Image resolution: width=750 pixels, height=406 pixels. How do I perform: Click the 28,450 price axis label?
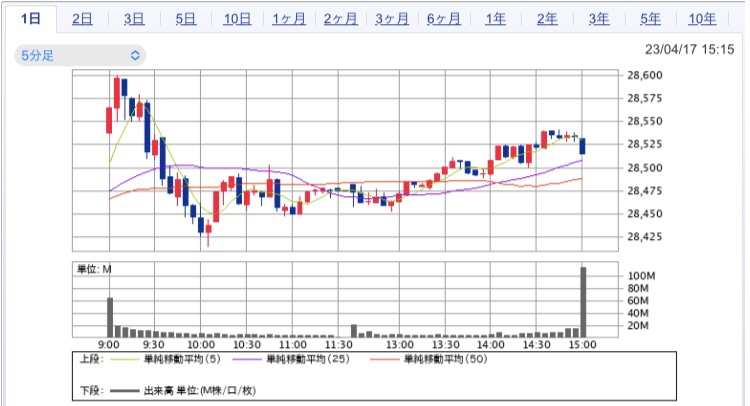645,213
